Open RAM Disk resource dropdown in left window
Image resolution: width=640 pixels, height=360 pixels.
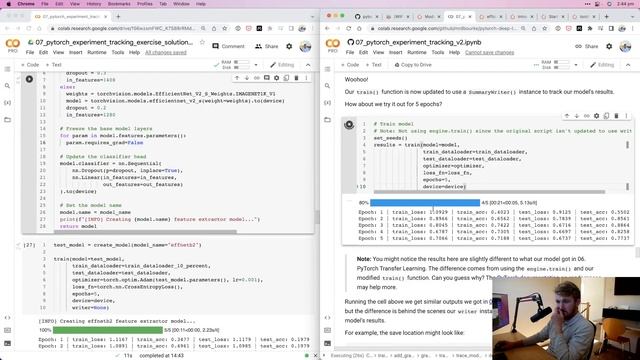coord(256,64)
